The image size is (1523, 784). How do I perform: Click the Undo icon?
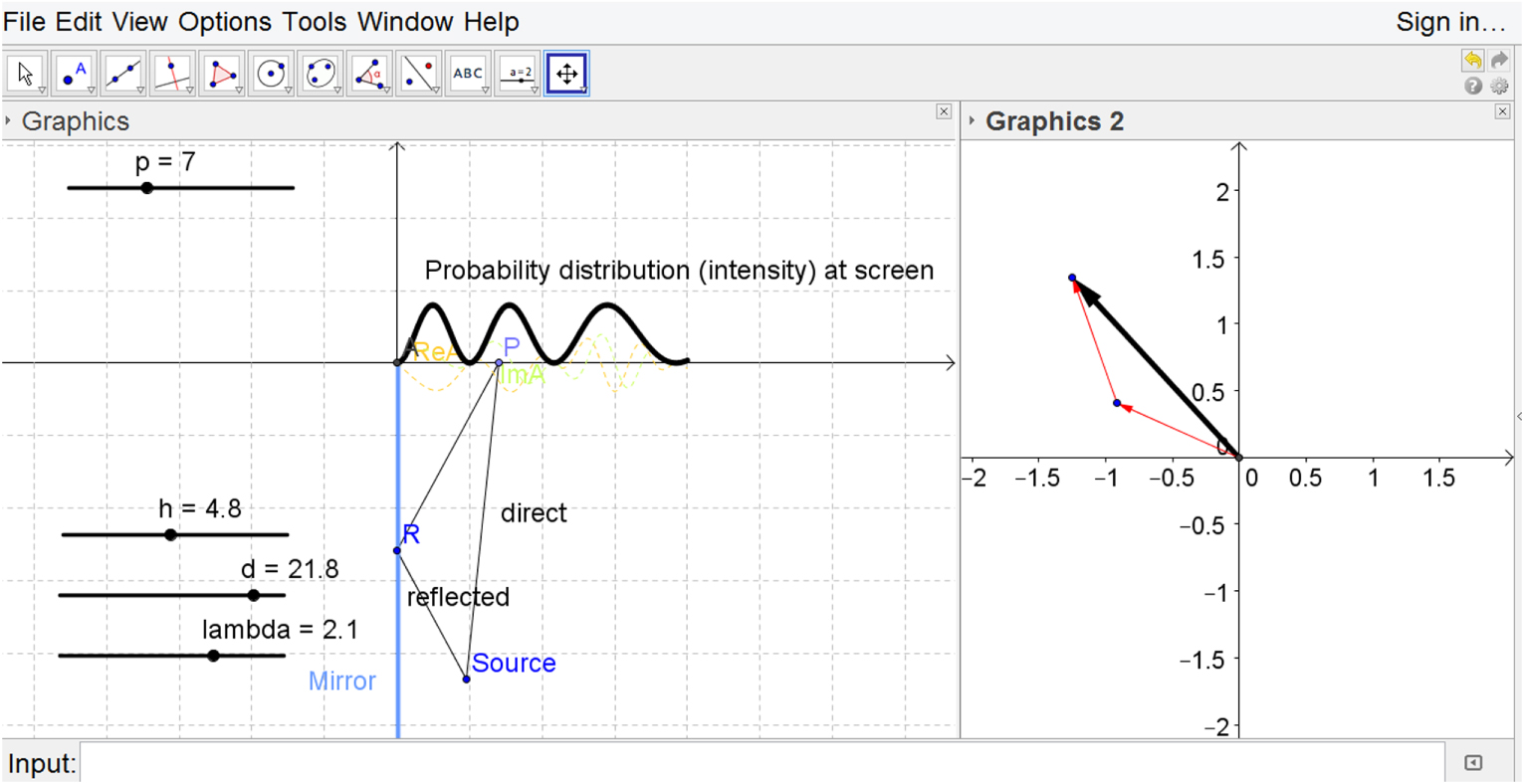pyautogui.click(x=1473, y=61)
